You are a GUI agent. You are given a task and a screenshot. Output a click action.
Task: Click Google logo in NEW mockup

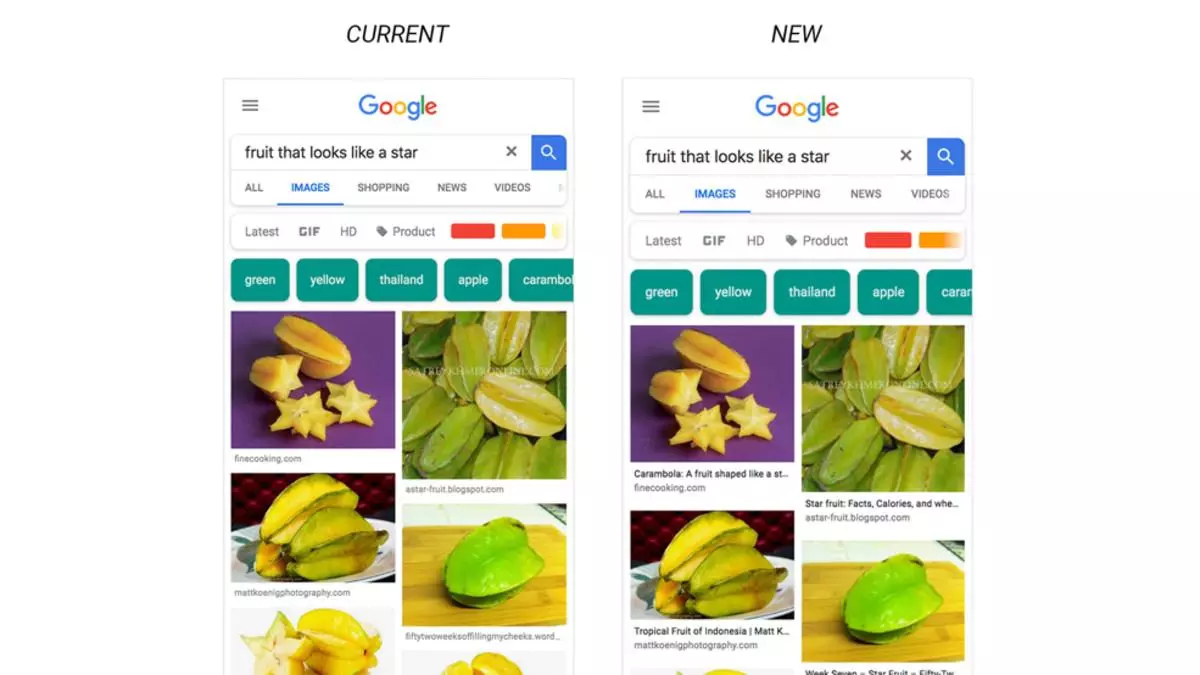[x=797, y=107]
